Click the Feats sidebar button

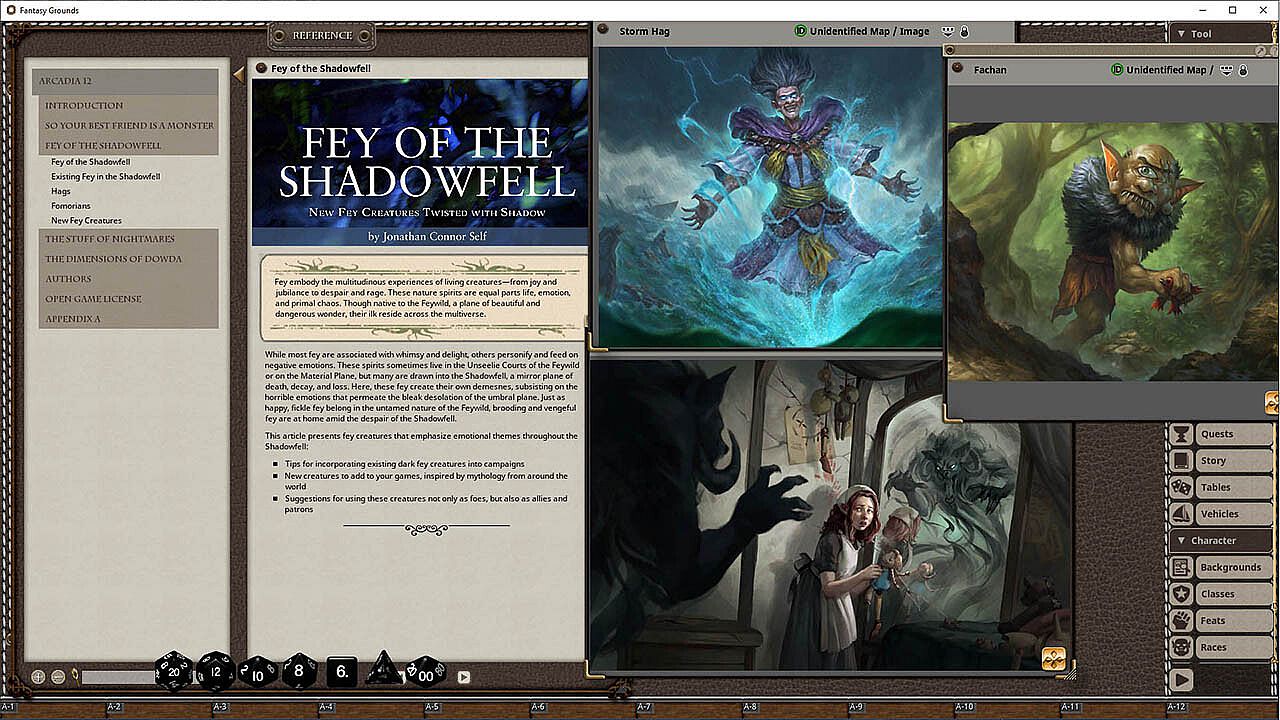coord(1233,621)
